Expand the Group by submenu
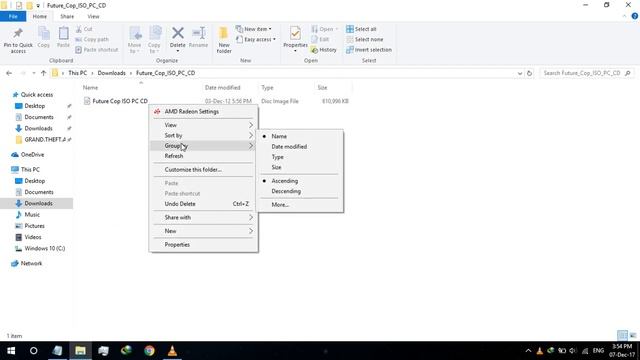Image resolution: width=640 pixels, height=360 pixels. (204, 146)
